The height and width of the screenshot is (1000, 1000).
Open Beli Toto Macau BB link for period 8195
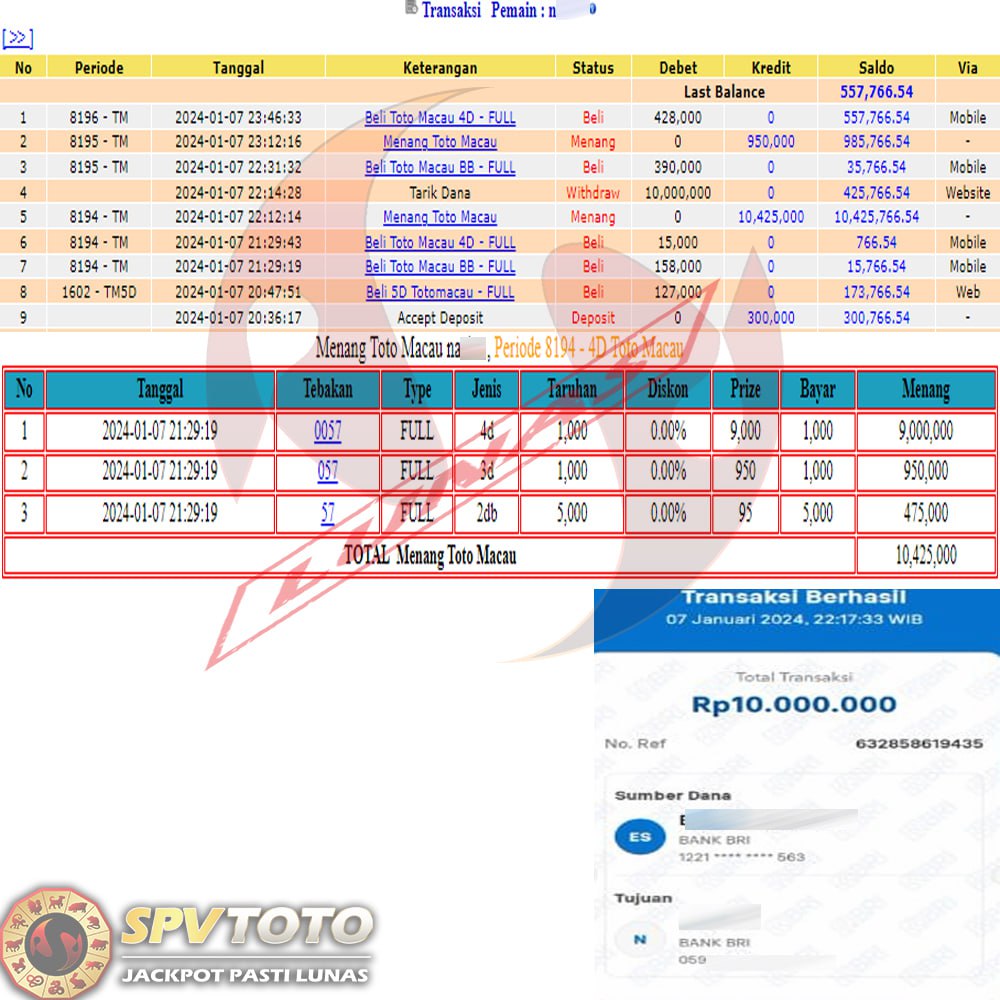coord(440,167)
